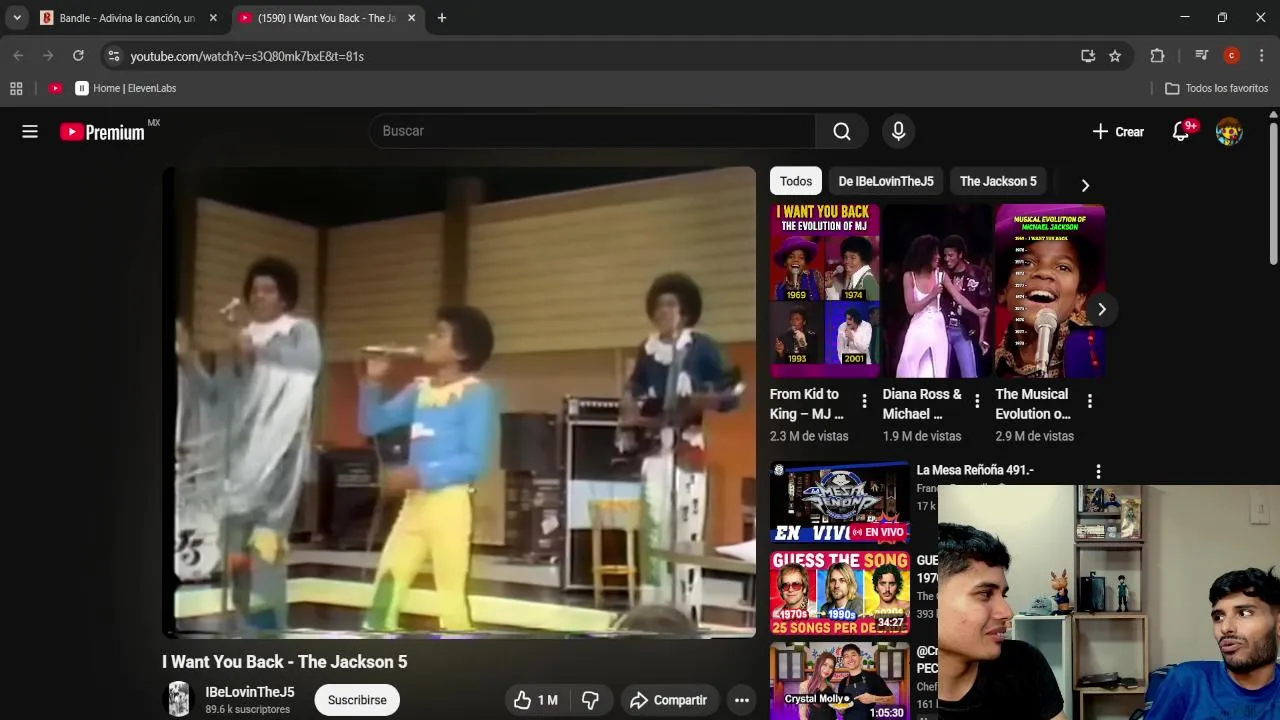The image size is (1280, 720).
Task: Open the YouTube hamburger guide menu
Action: pos(30,131)
